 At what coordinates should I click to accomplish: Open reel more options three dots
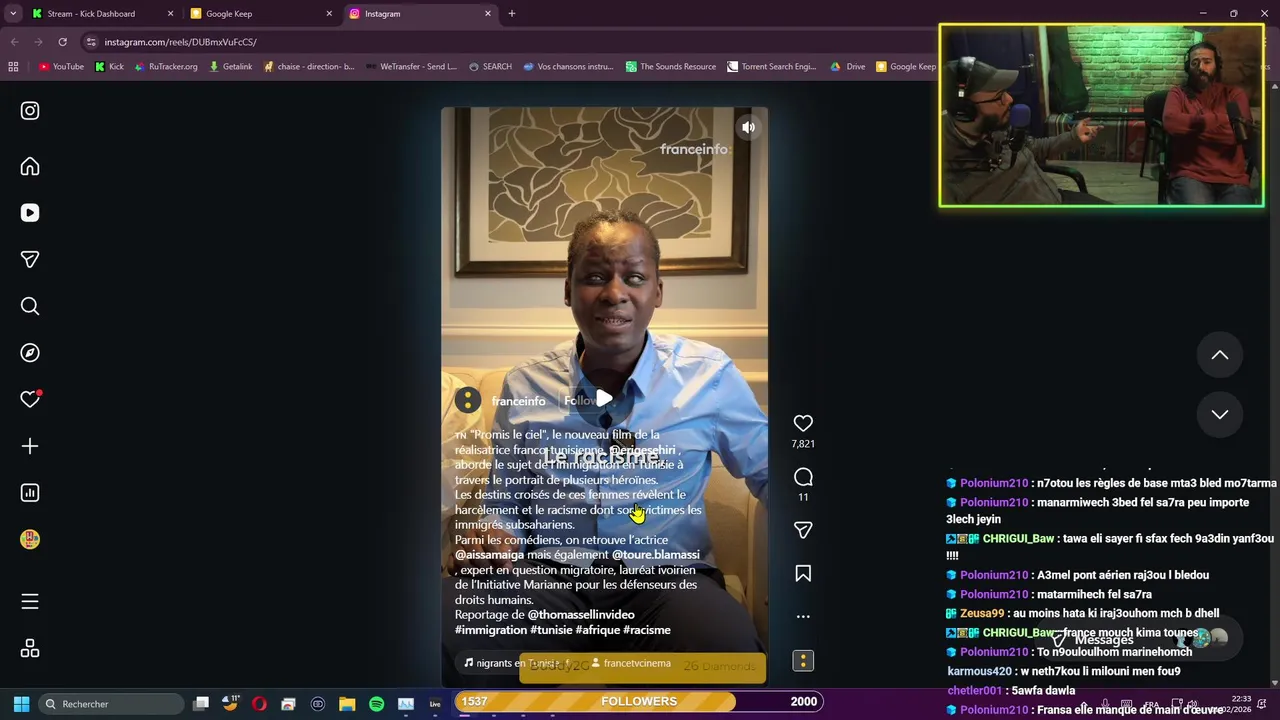tap(803, 617)
